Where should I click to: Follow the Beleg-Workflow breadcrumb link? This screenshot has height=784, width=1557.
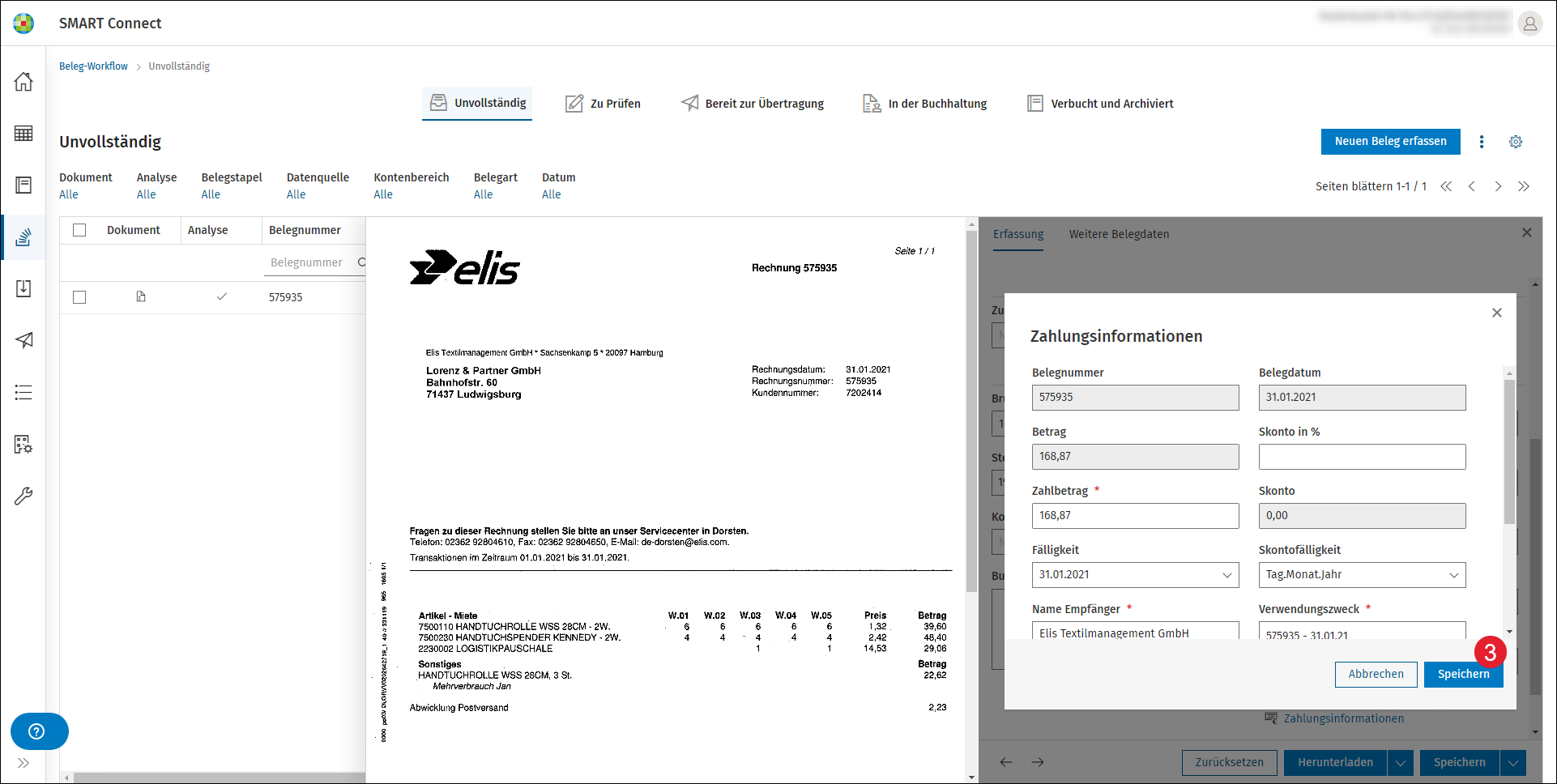point(93,66)
